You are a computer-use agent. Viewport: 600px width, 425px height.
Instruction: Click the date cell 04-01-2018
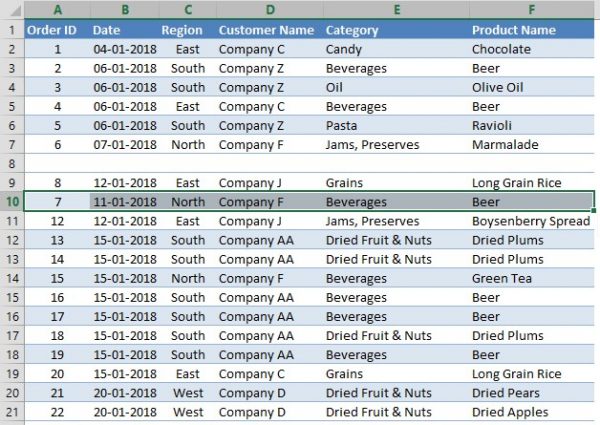pyautogui.click(x=125, y=49)
